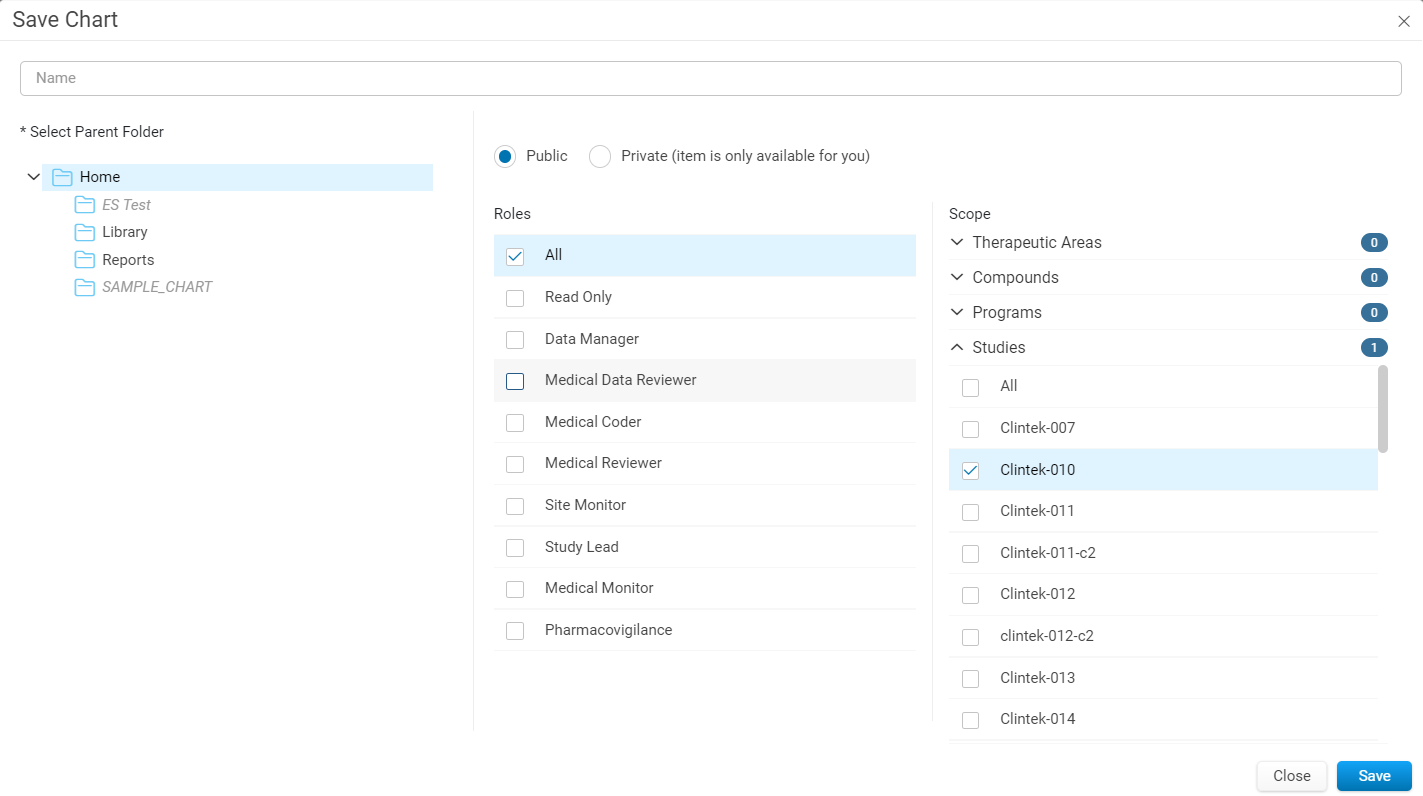Click the Therapeutic Areas count badge
1423x796 pixels.
pyautogui.click(x=1374, y=243)
